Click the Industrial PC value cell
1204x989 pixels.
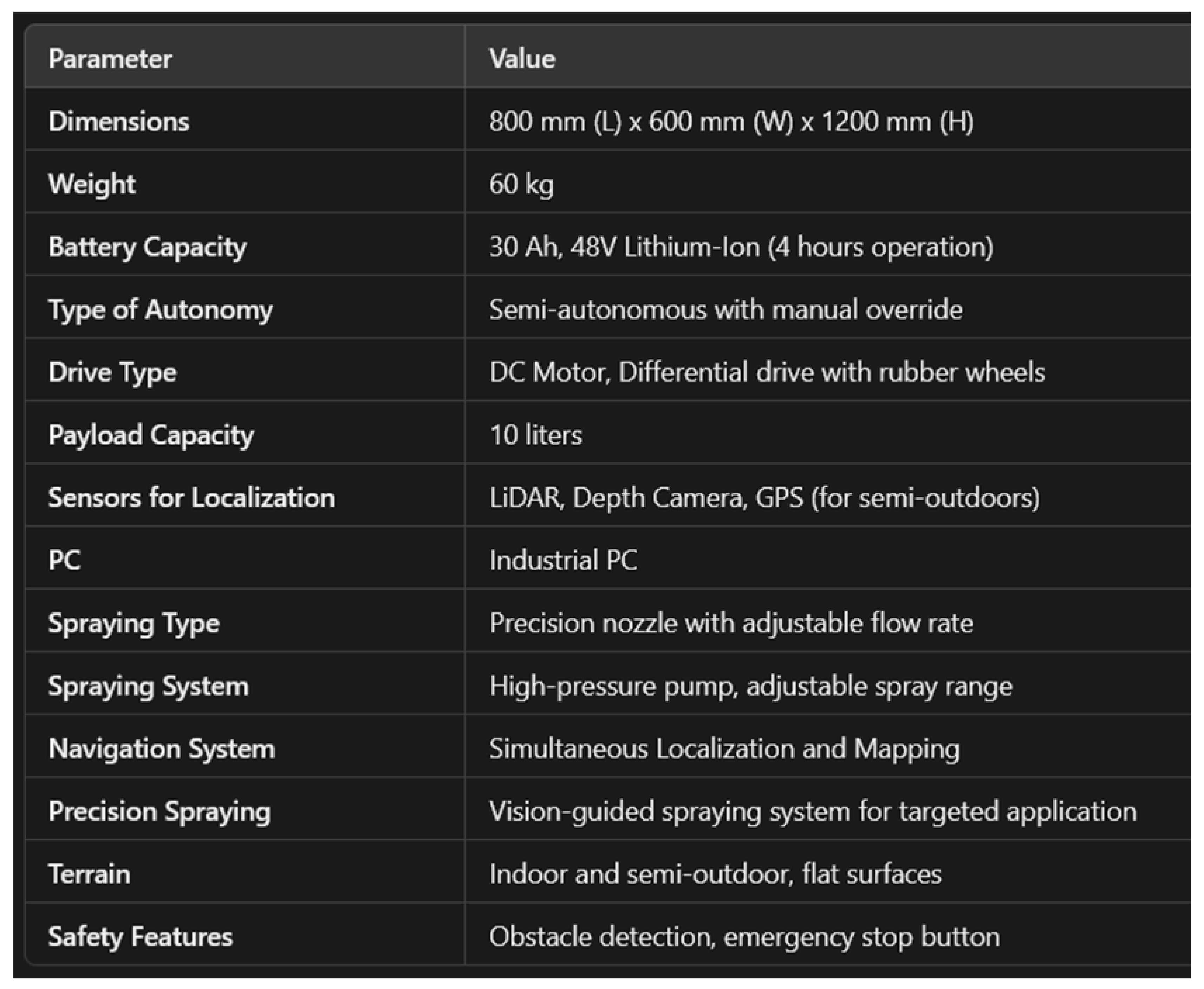(x=563, y=560)
